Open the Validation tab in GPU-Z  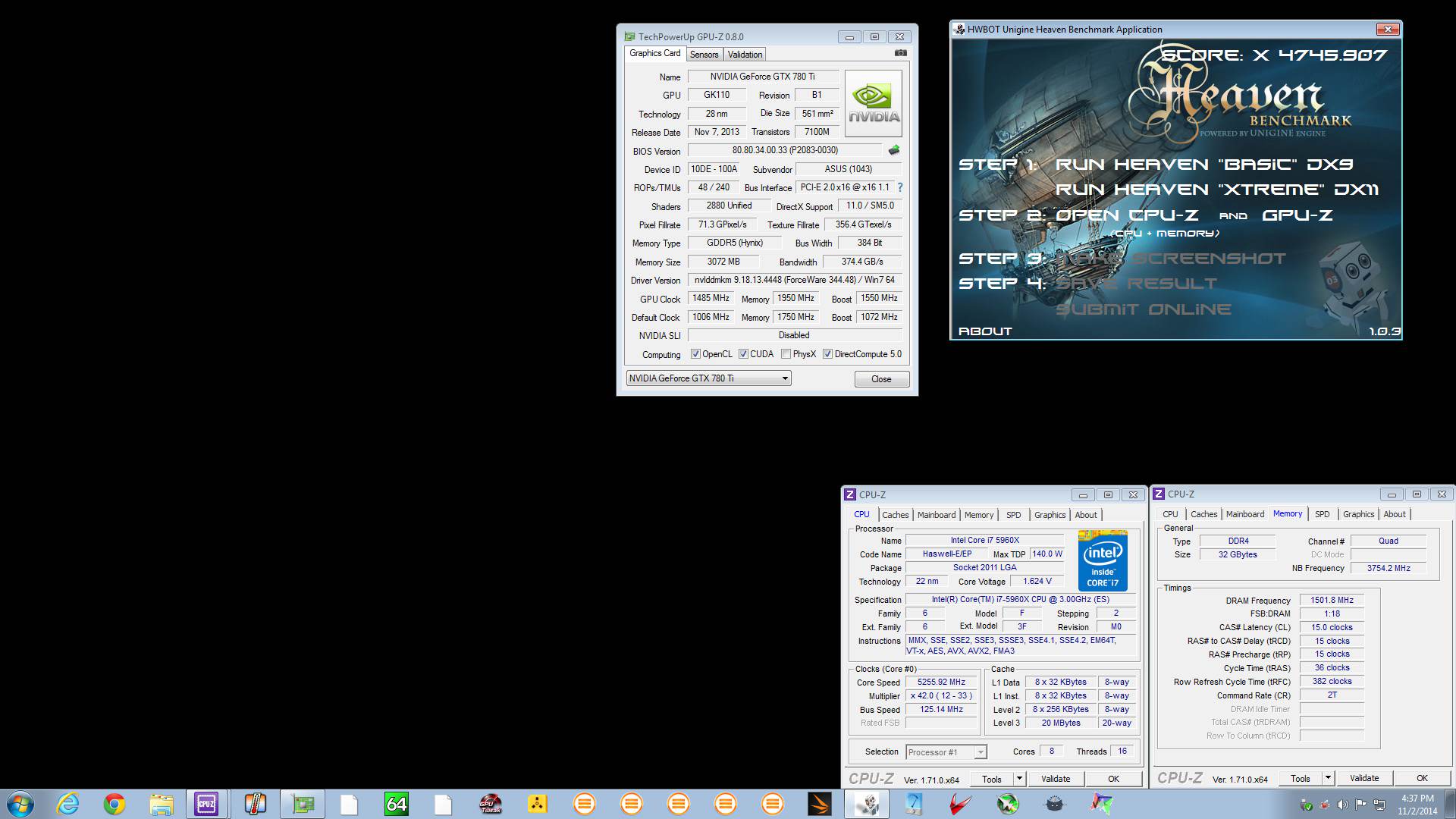tap(745, 55)
